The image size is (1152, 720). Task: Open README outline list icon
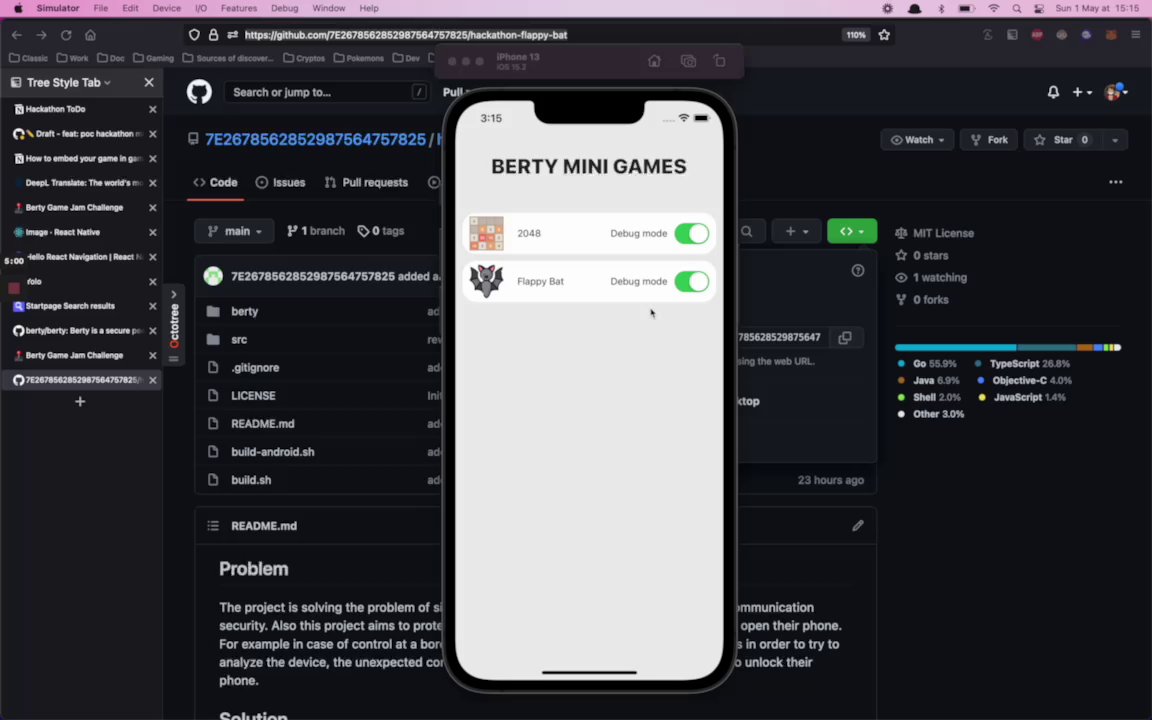213,525
